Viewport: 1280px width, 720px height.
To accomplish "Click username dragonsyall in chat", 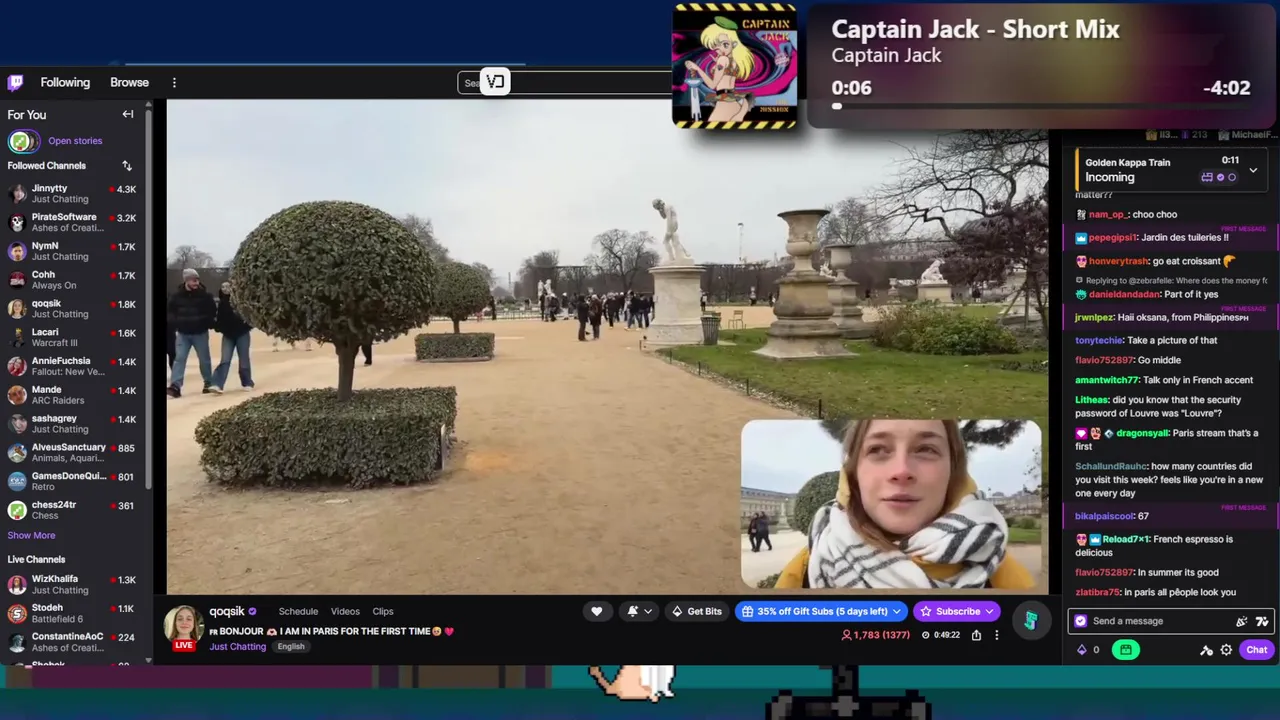I will click(1143, 434).
